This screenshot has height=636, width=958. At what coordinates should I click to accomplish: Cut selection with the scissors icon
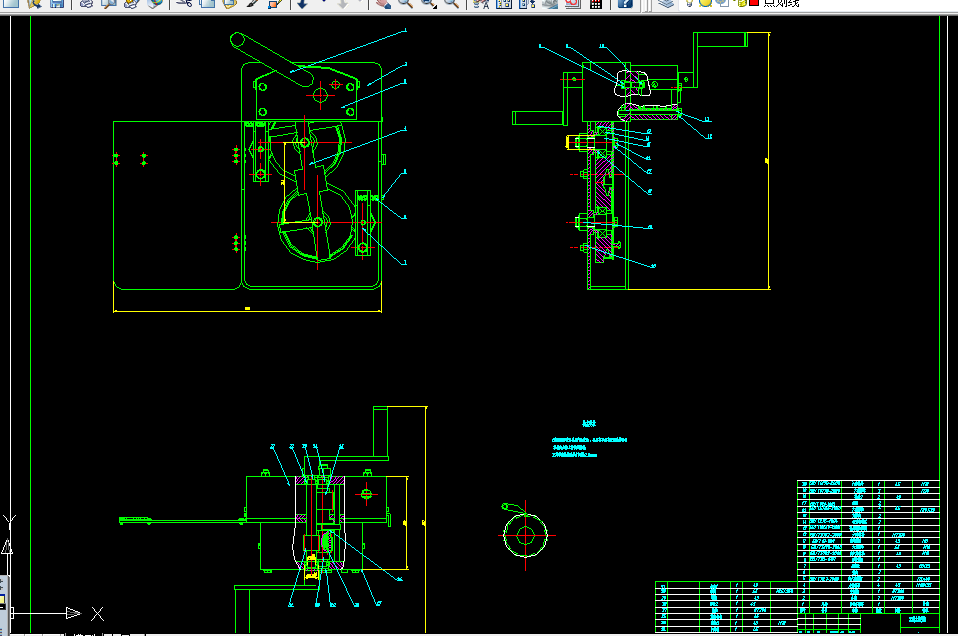tap(184, 3)
